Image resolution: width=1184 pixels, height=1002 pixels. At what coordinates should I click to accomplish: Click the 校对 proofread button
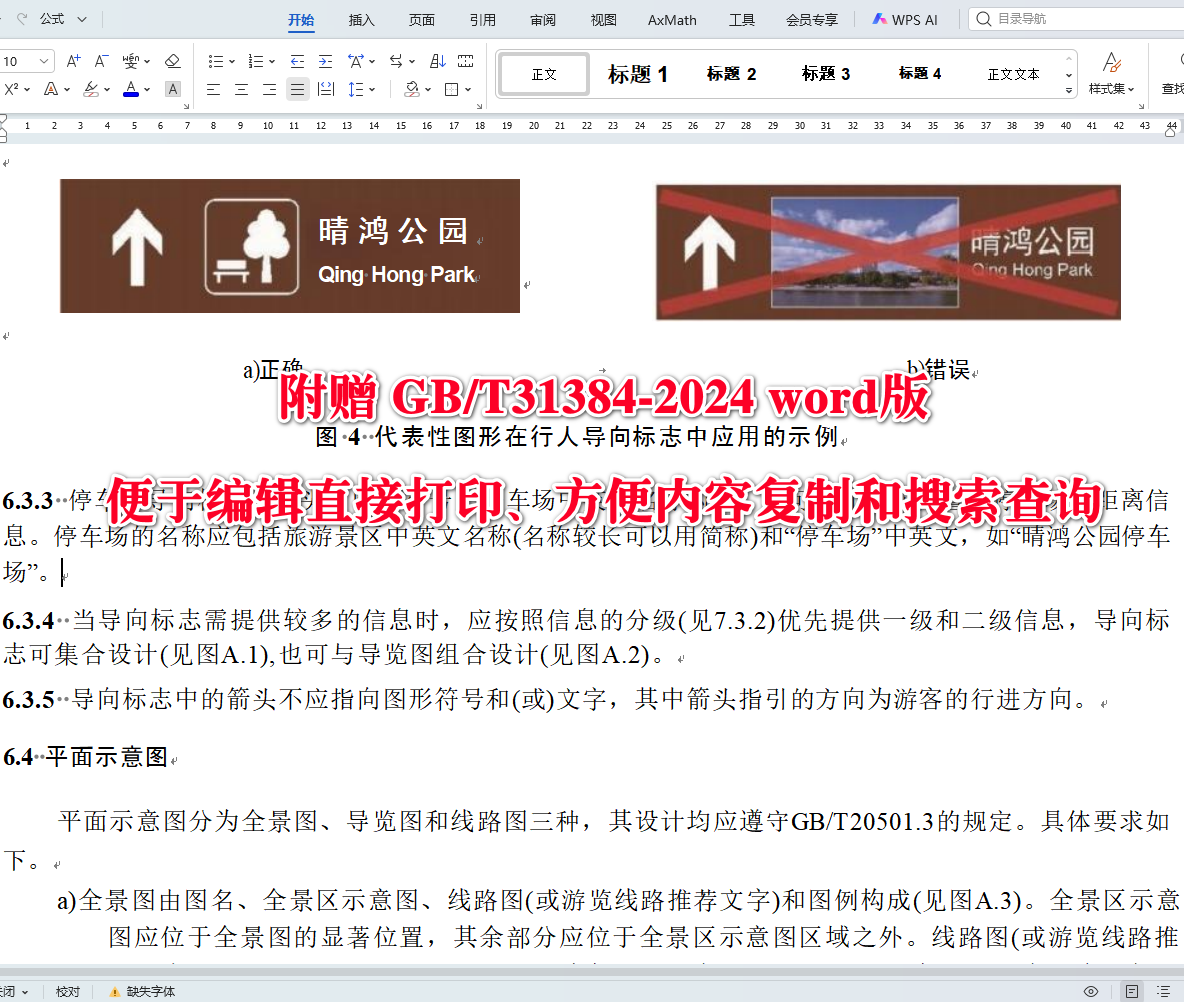tap(67, 991)
